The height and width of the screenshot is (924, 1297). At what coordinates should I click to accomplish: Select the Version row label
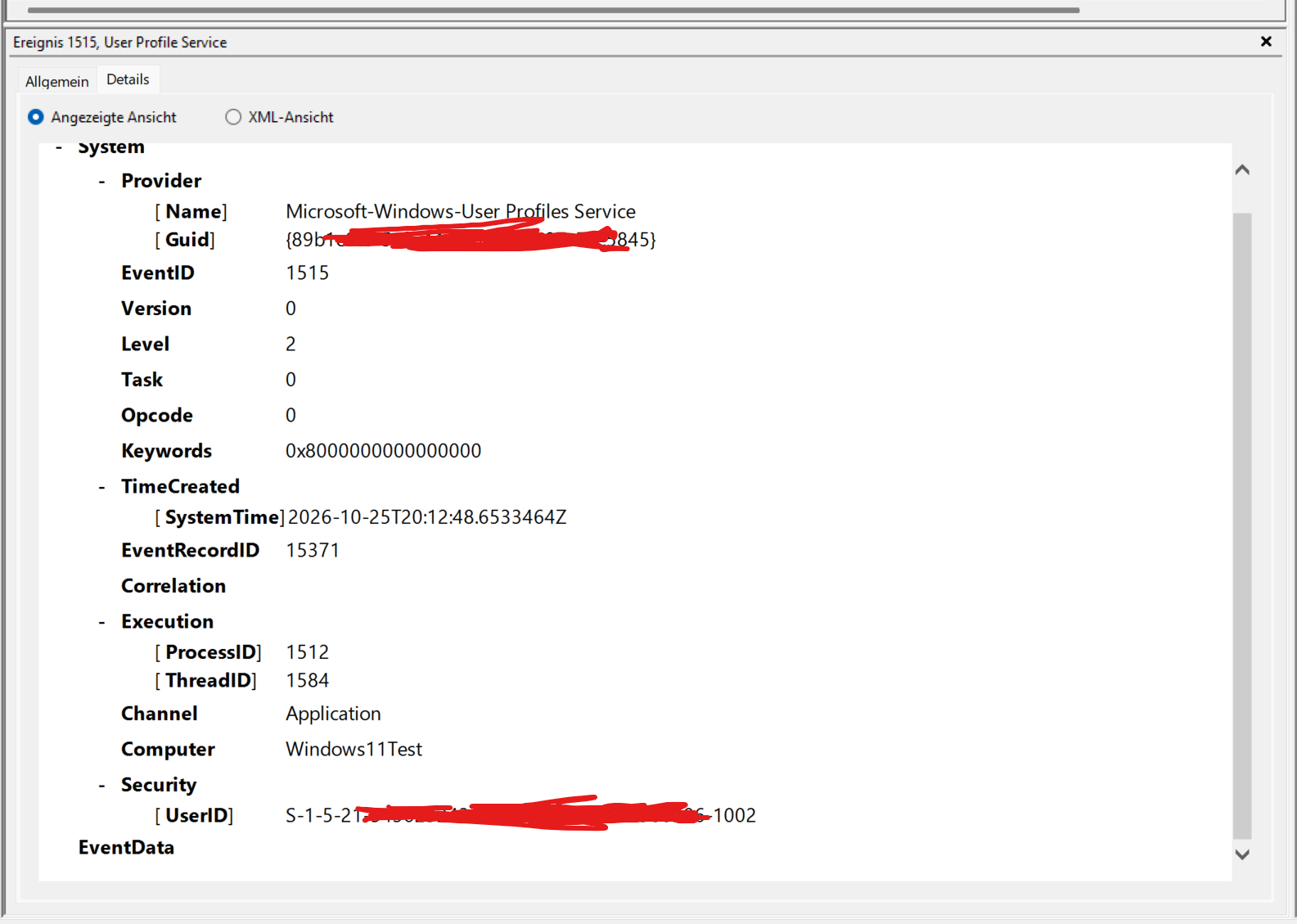[x=156, y=309]
